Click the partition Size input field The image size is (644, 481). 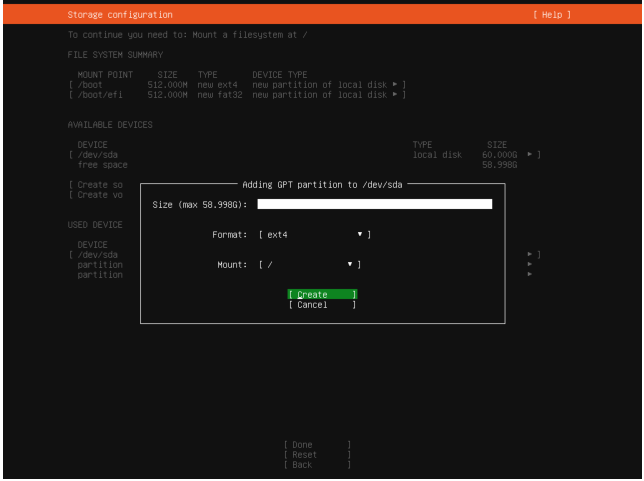[374, 205]
